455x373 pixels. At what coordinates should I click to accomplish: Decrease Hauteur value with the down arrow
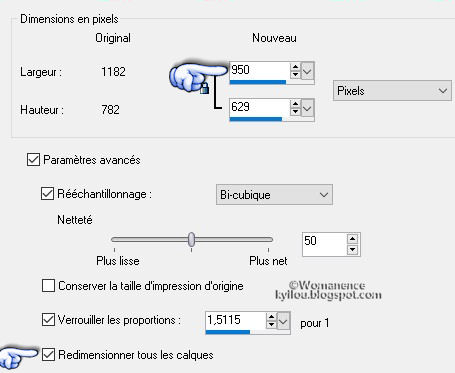tap(295, 112)
